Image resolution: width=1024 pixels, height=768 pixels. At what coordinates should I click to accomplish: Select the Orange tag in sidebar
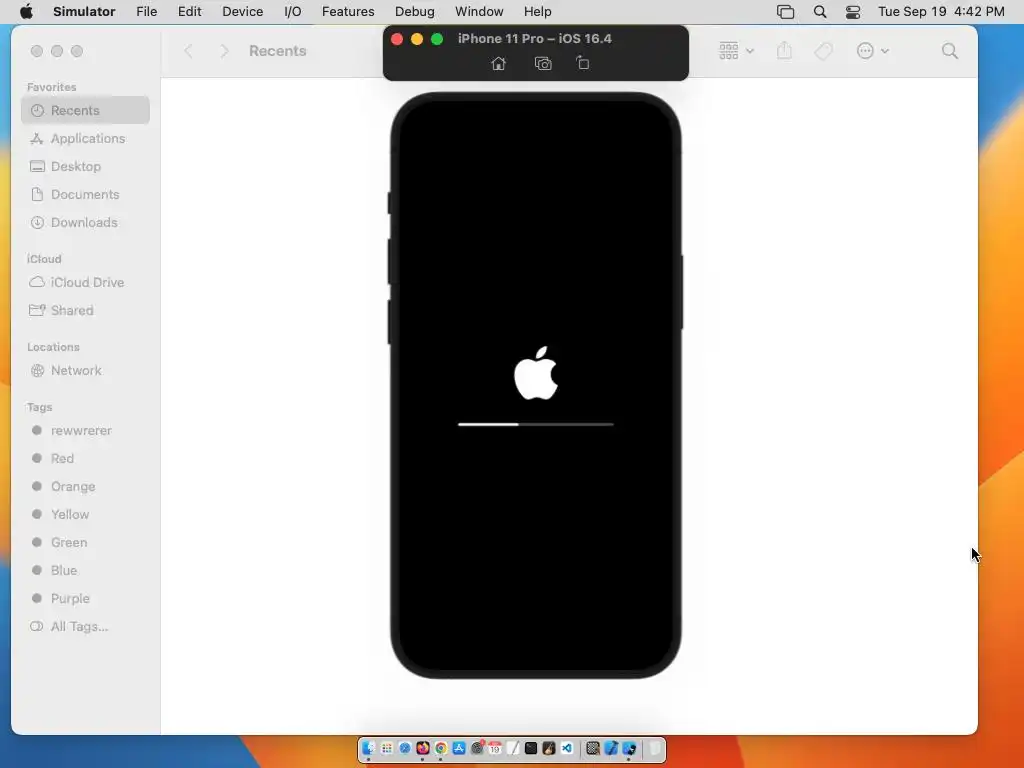[x=85, y=487]
